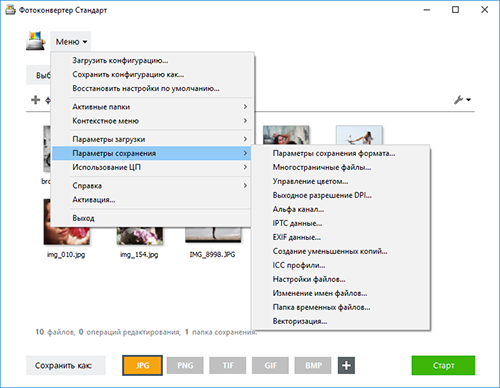
Task: Collapse the Меню dropdown
Action: (x=71, y=42)
